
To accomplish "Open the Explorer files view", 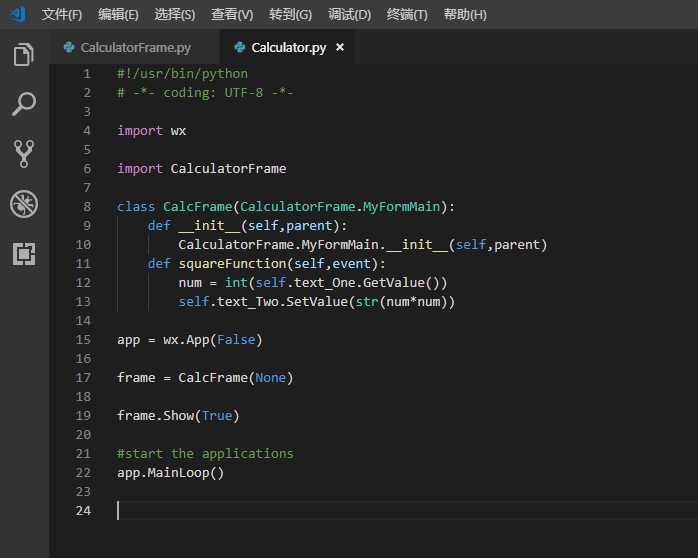I will [24, 54].
